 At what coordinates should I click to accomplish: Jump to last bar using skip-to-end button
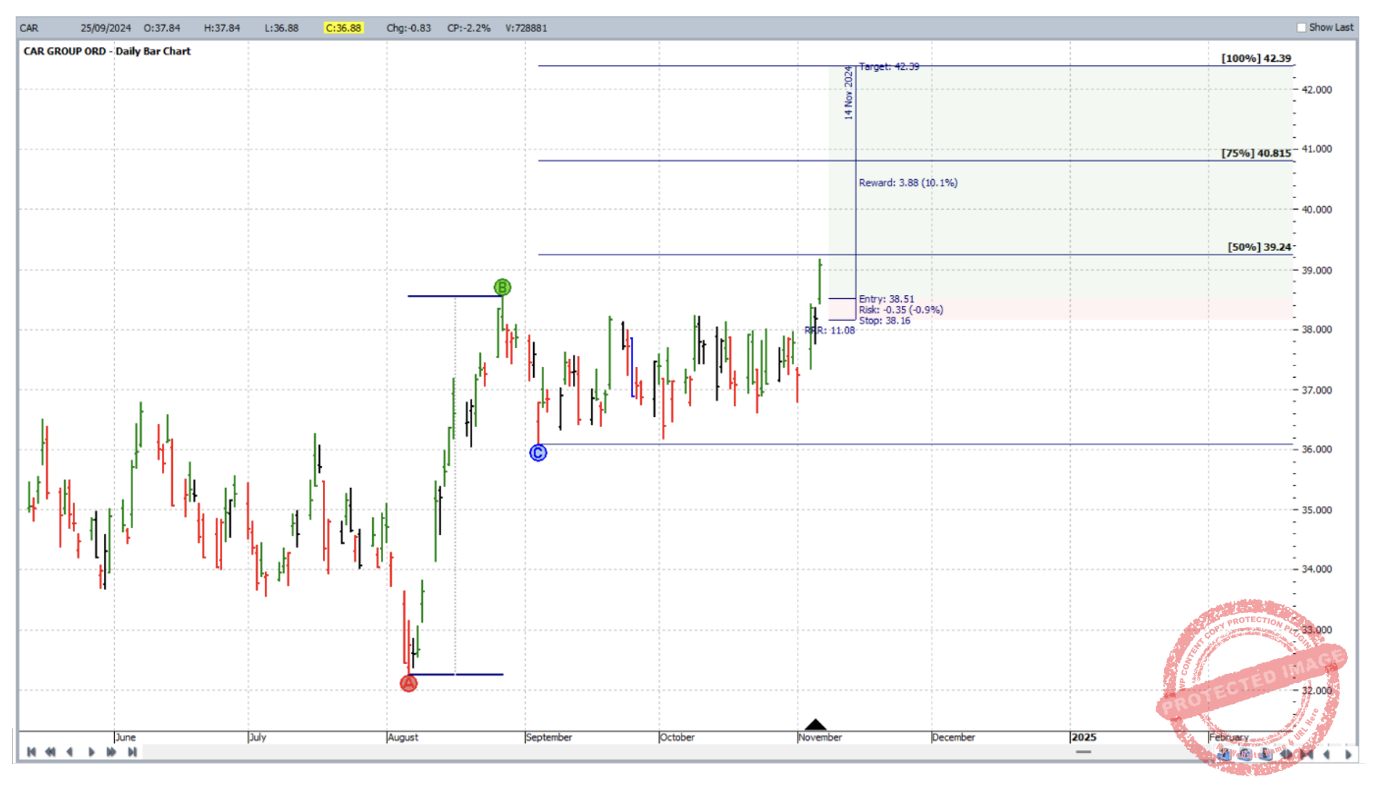click(132, 752)
